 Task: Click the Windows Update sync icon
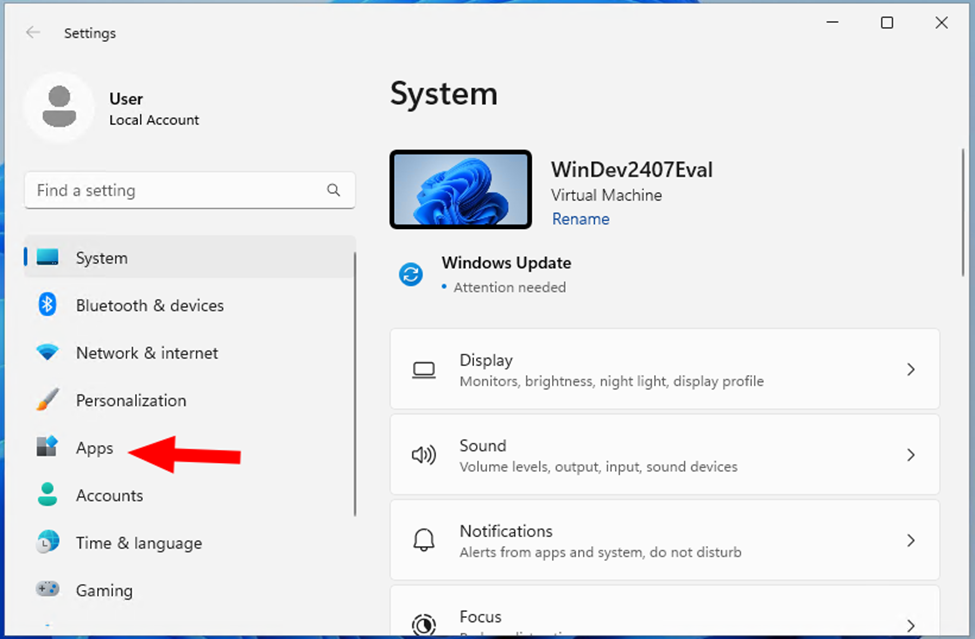point(411,275)
